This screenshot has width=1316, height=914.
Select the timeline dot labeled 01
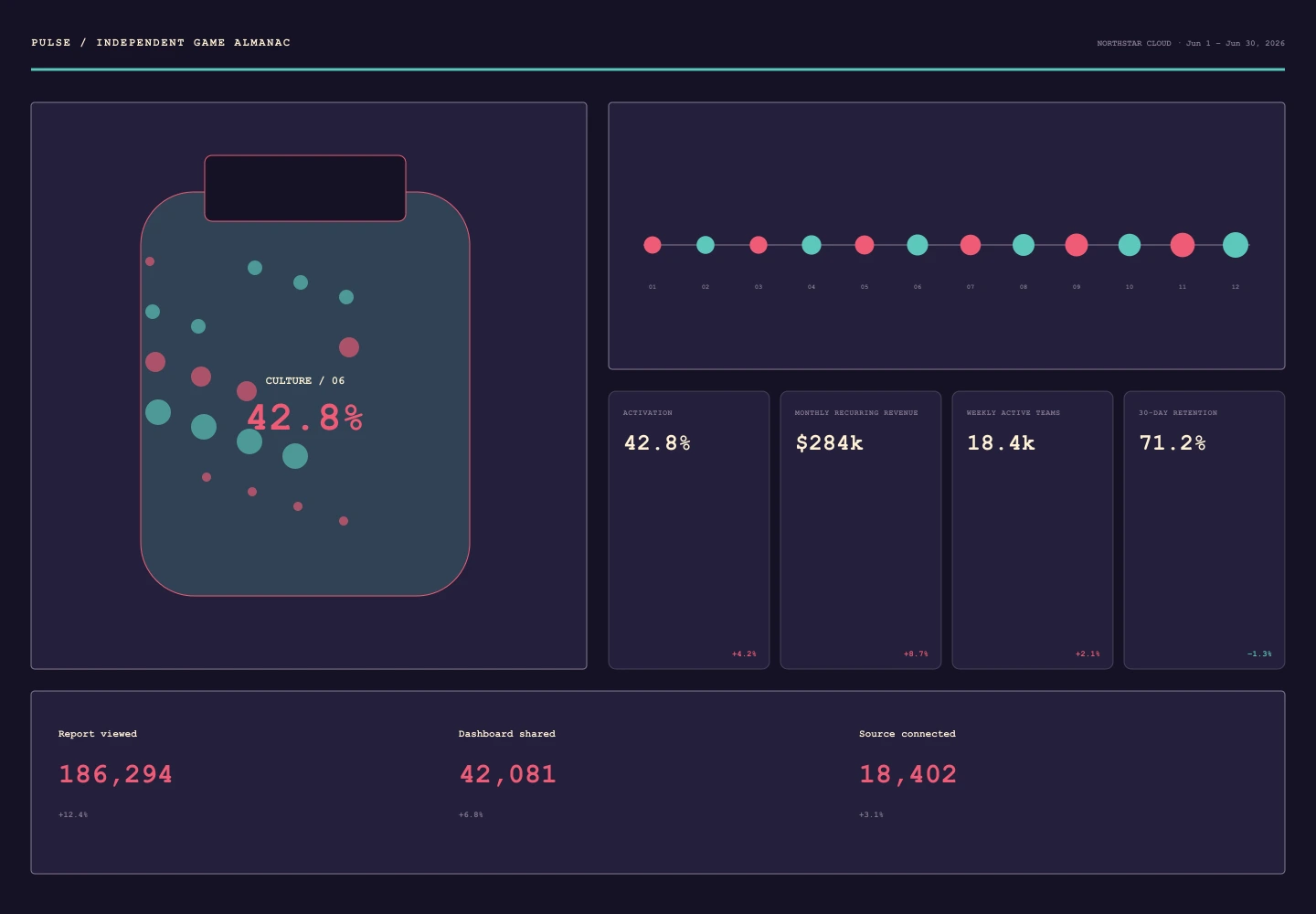coord(653,245)
